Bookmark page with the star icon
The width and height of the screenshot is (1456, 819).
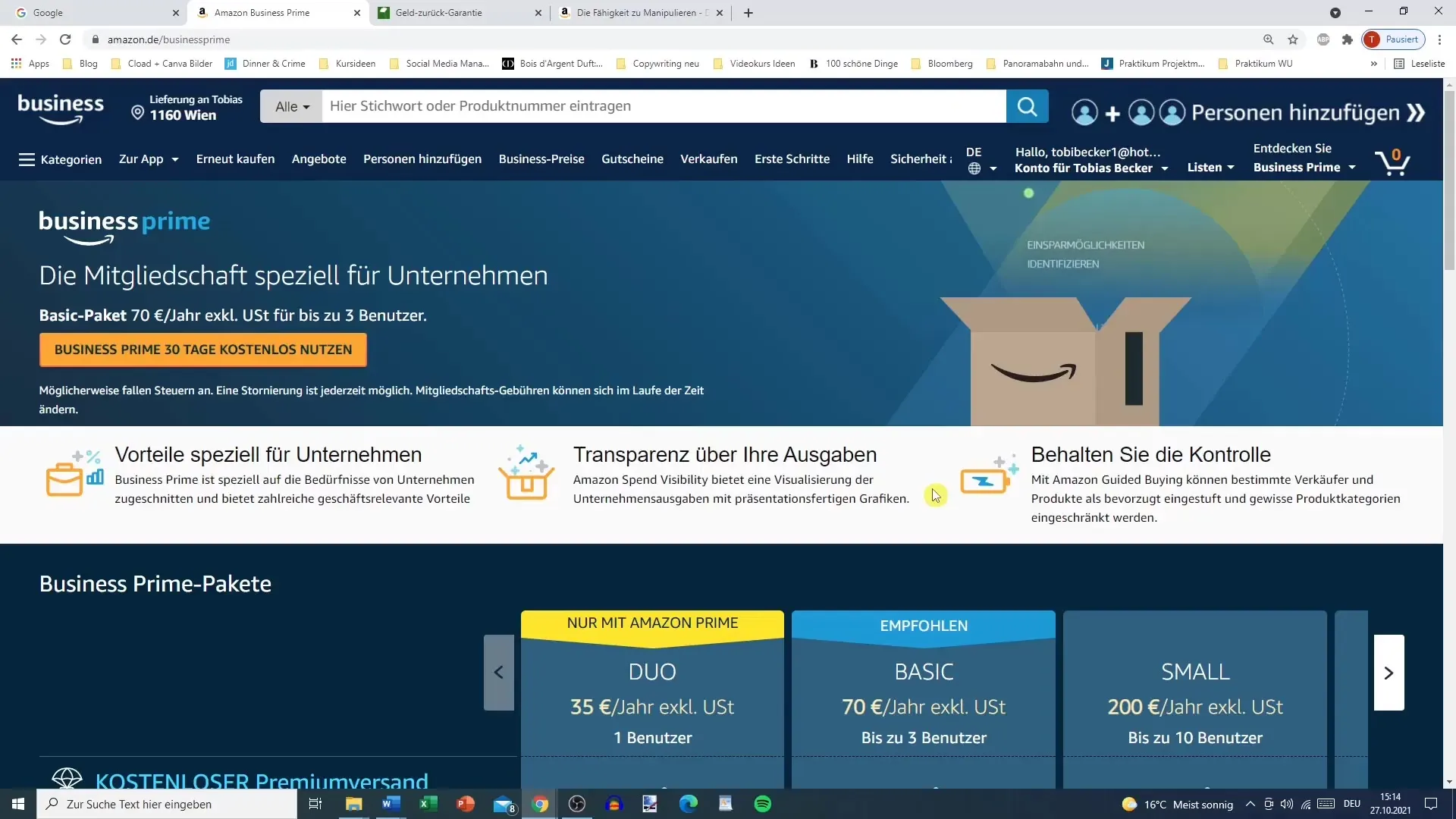click(1293, 39)
